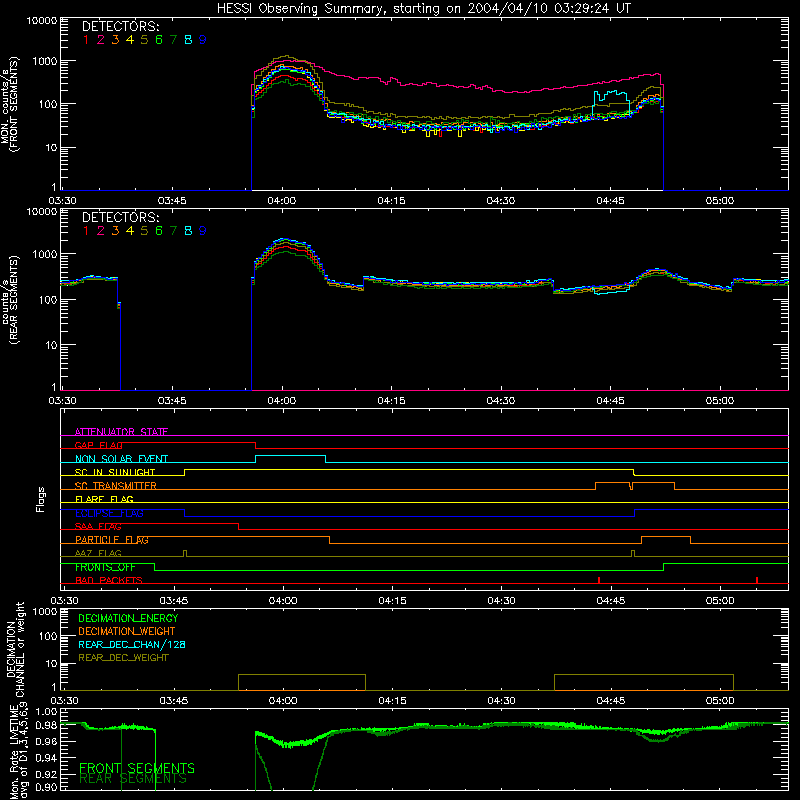Click the FRONTS_OFF flag label
This screenshot has height=800, width=800.
[x=105, y=567]
